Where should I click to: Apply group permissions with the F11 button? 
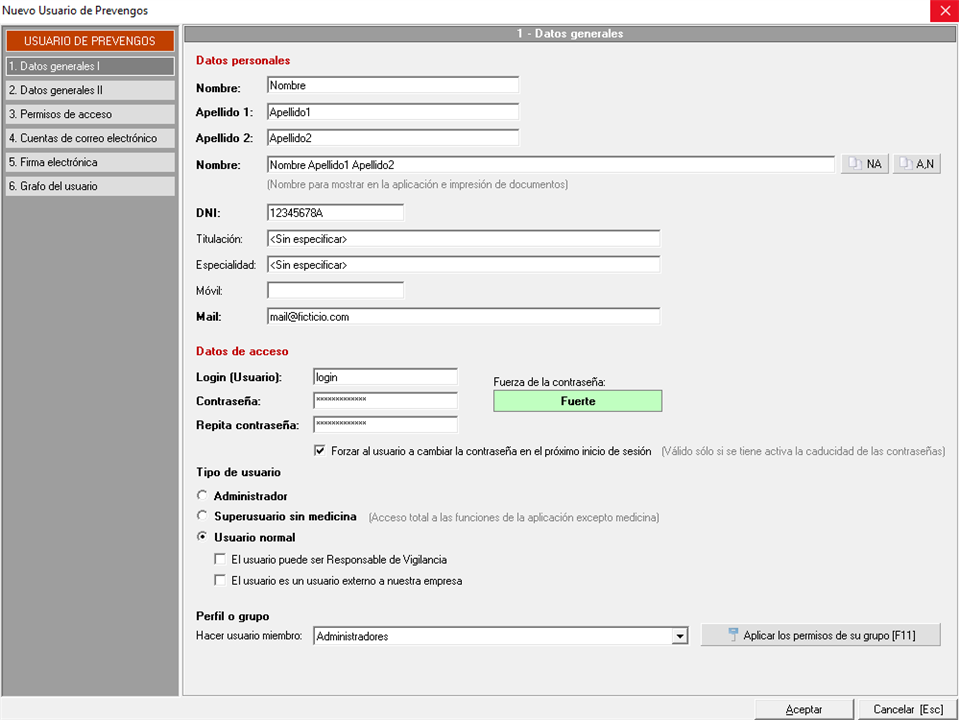click(x=820, y=635)
